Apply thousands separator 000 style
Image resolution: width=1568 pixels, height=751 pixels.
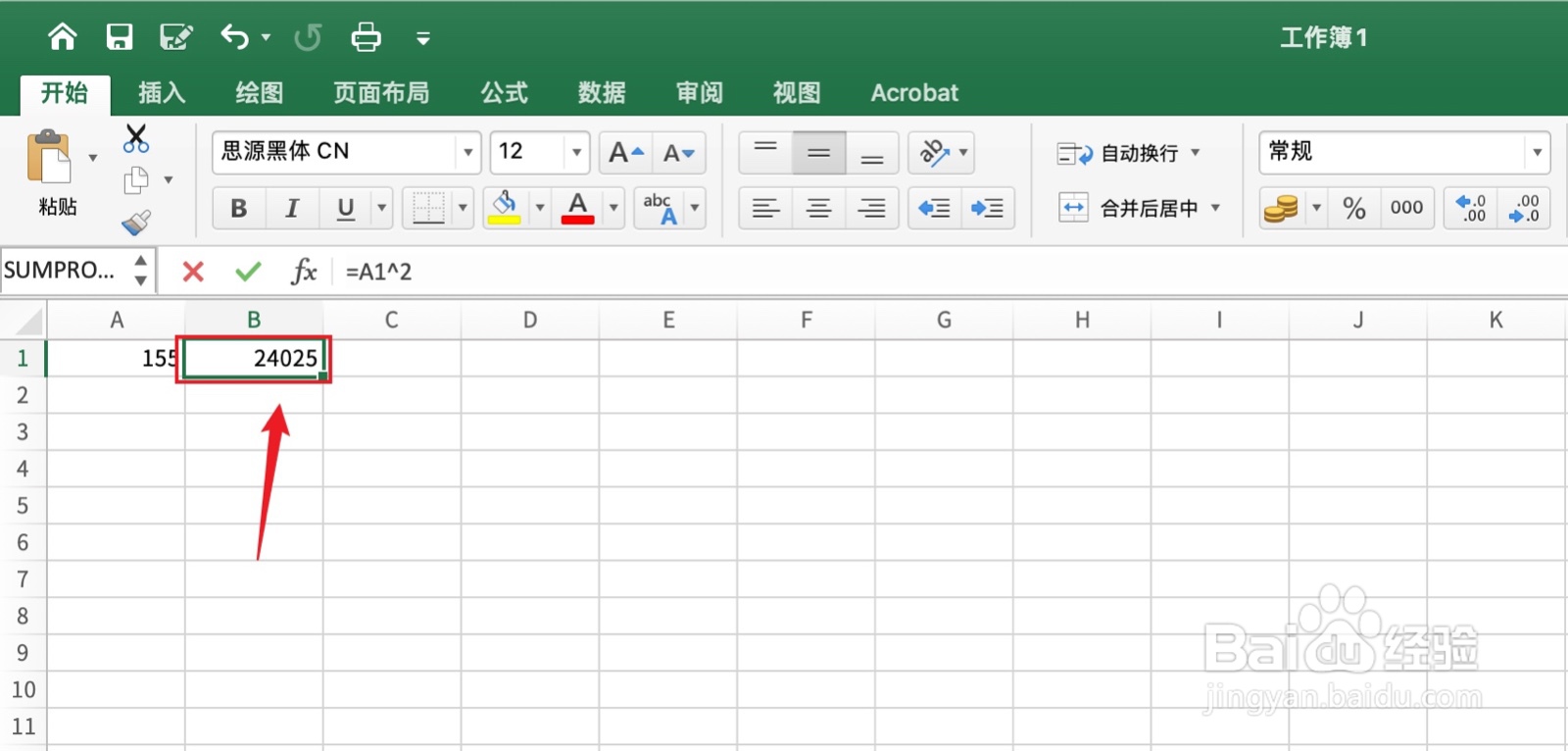(1406, 208)
